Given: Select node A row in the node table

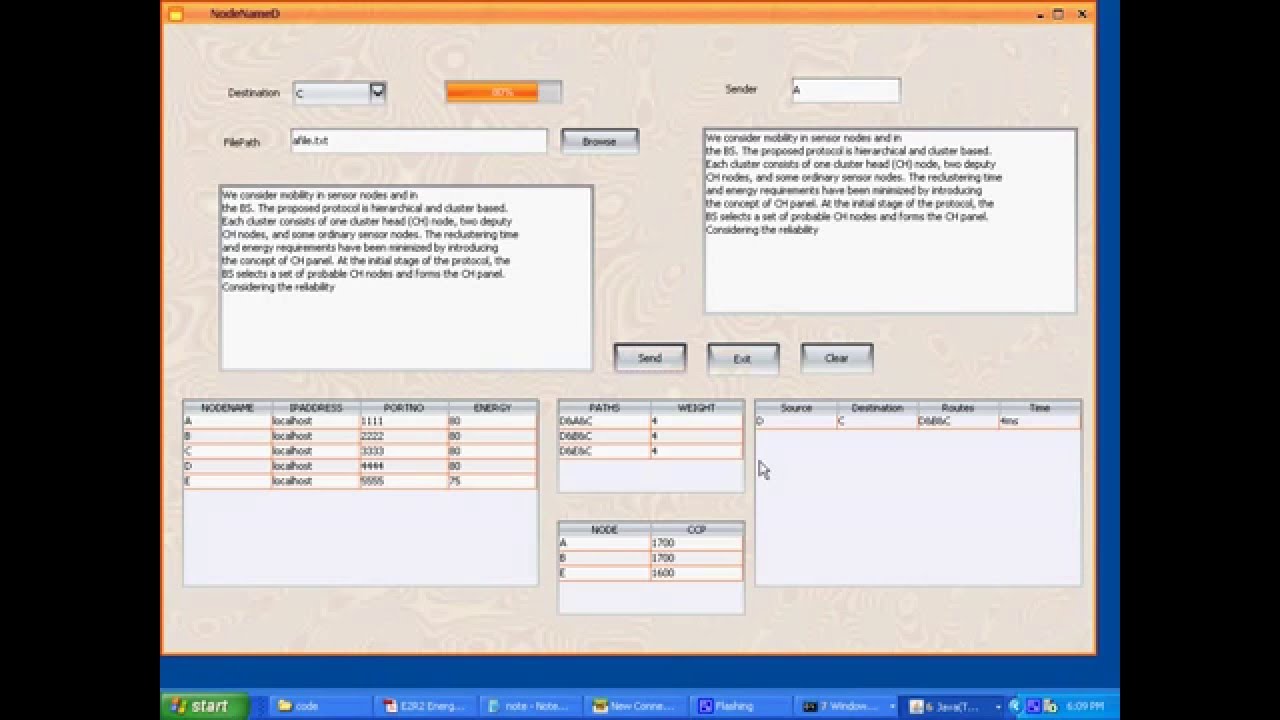Looking at the screenshot, I should click(360, 421).
